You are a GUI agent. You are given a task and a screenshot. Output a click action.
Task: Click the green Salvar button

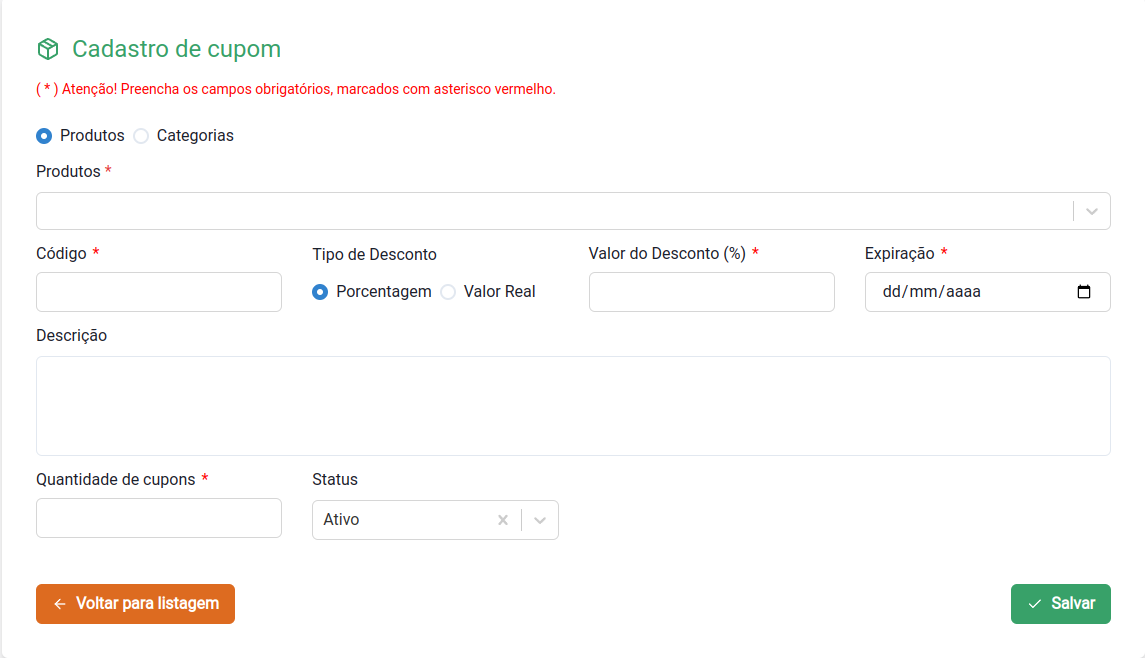[x=1060, y=604]
